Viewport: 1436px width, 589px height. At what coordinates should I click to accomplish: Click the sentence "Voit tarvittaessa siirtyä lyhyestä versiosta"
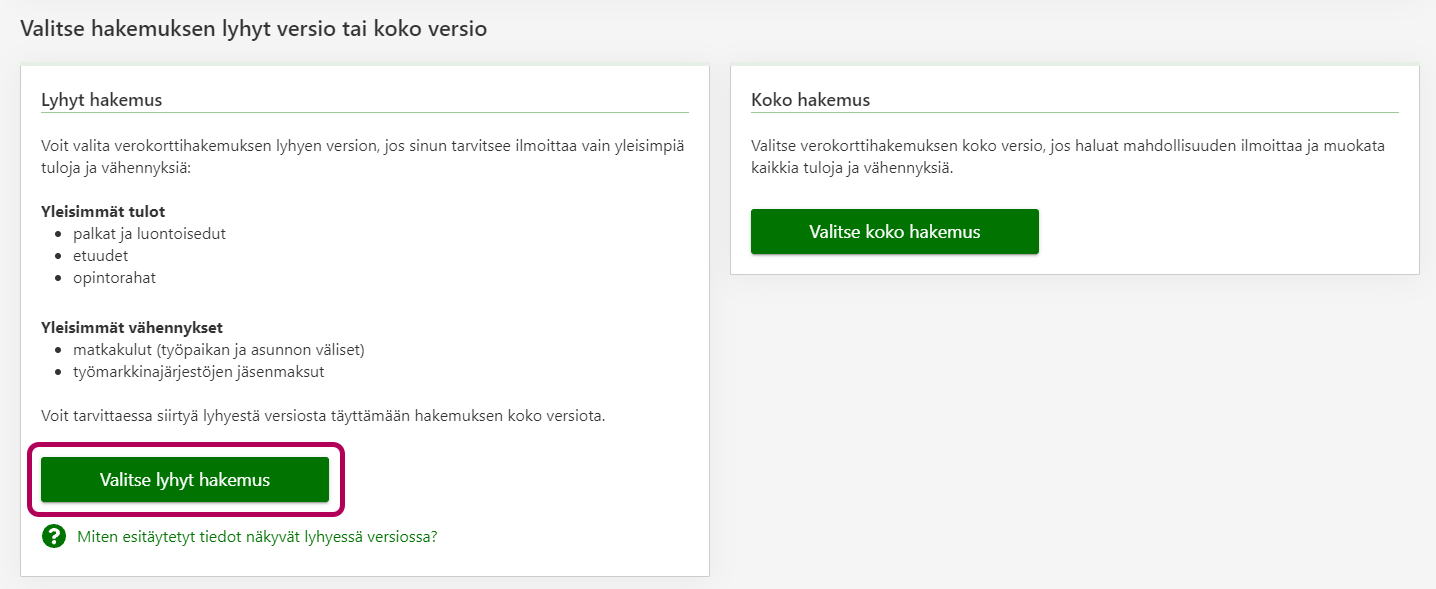[323, 416]
